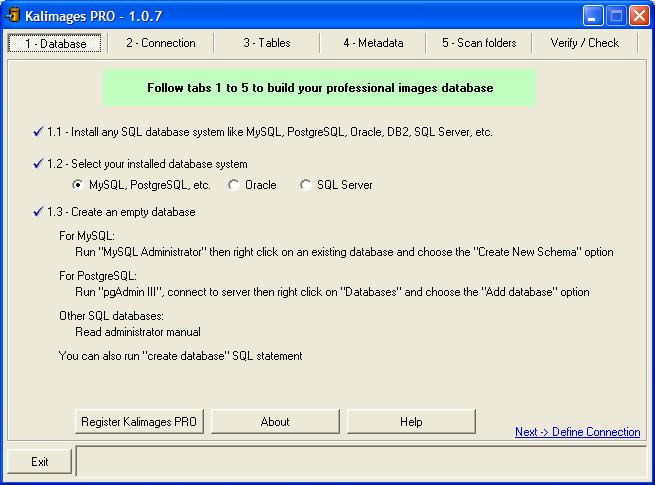655x485 pixels.
Task: Click the checkmark beside step 1.3
Action: click(38, 211)
